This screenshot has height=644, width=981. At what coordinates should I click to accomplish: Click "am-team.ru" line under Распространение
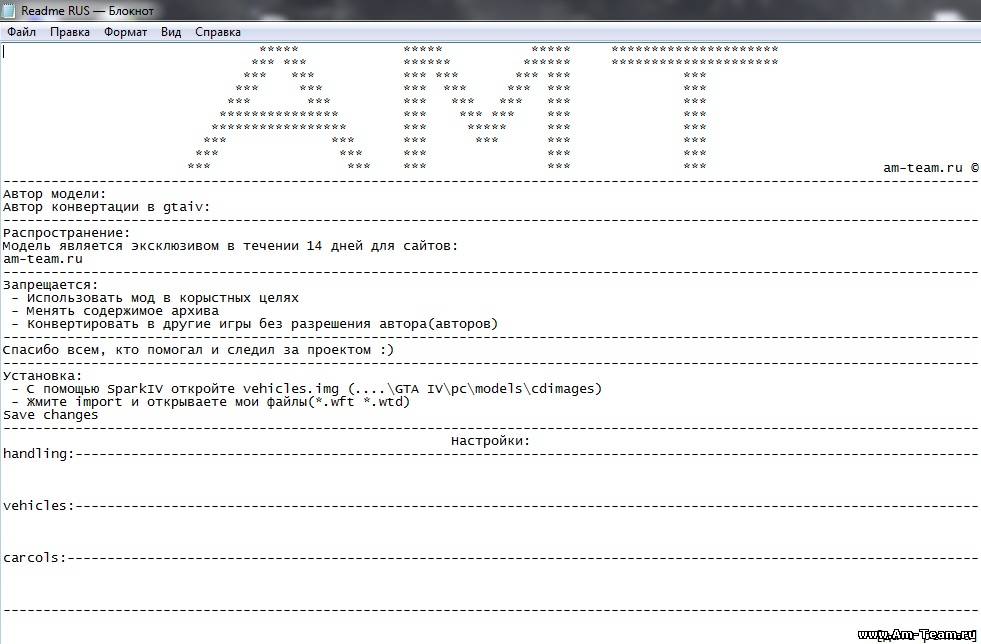point(43,259)
